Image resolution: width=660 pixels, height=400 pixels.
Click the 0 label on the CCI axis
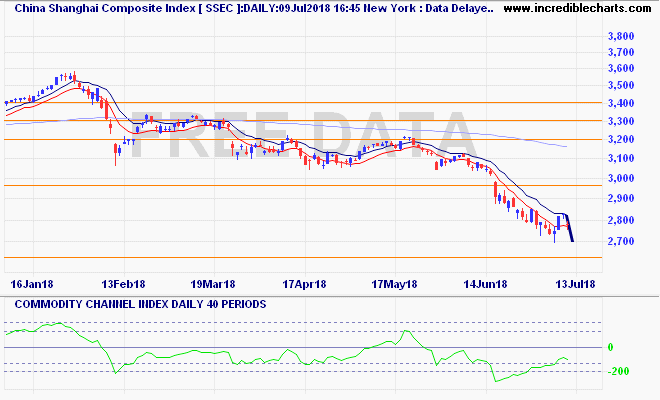click(x=610, y=347)
